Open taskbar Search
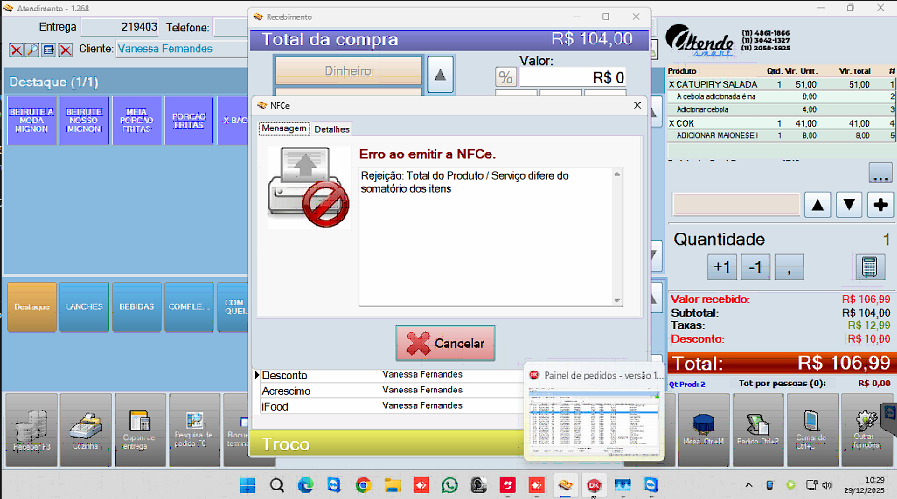This screenshot has width=897, height=499. 277,485
